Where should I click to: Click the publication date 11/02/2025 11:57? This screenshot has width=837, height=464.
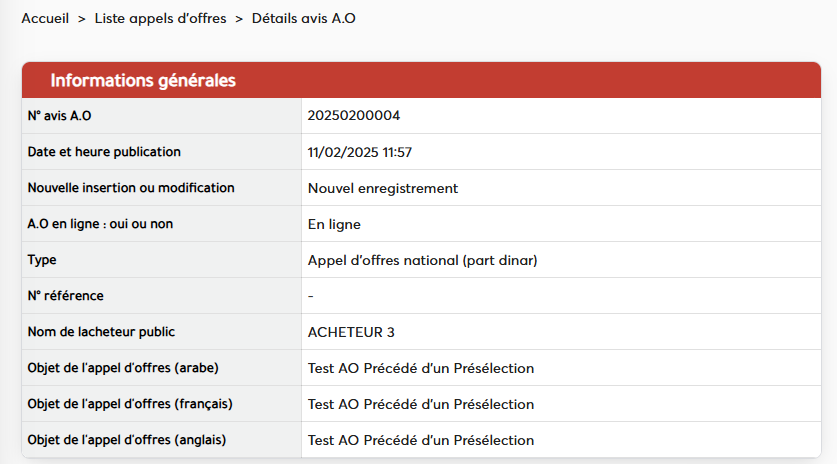(360, 152)
